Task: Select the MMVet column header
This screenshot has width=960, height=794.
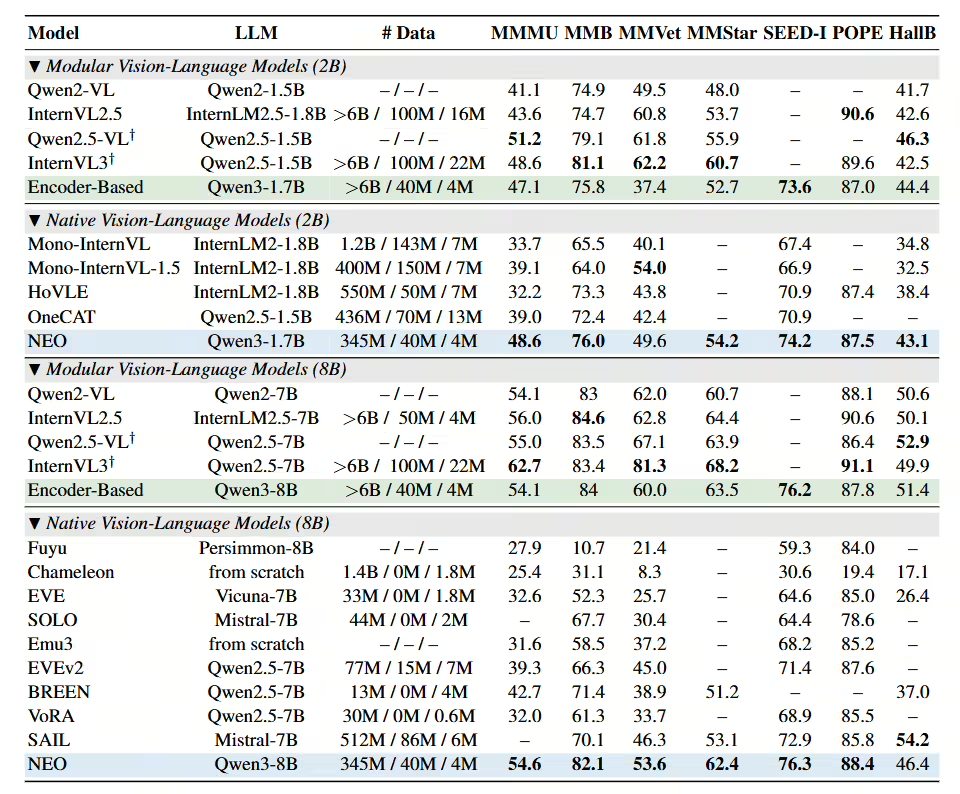Action: [650, 32]
